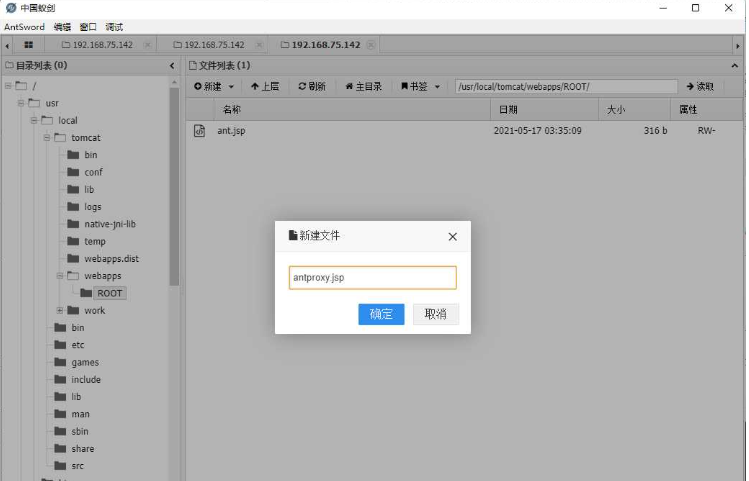Click the 刷新 refresh button
Viewport: 749px width, 481px height.
(x=312, y=86)
